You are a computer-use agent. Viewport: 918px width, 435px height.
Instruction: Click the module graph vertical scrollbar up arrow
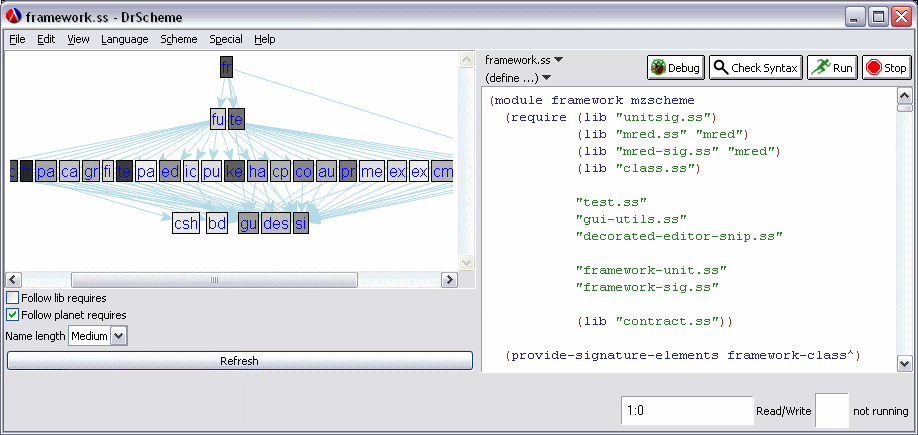point(467,60)
